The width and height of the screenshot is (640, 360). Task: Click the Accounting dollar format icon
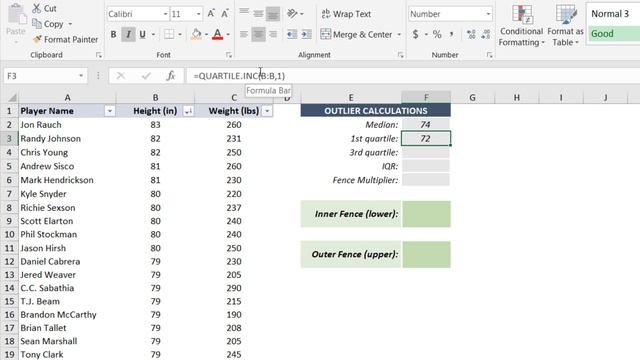point(416,34)
